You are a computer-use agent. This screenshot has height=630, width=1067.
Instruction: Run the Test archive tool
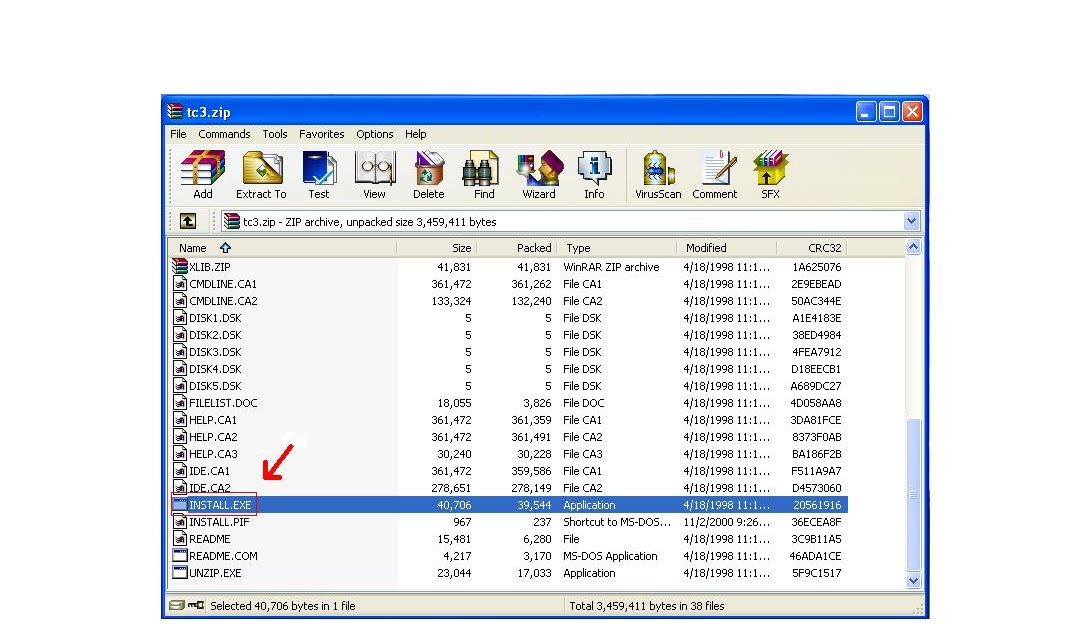coord(318,175)
